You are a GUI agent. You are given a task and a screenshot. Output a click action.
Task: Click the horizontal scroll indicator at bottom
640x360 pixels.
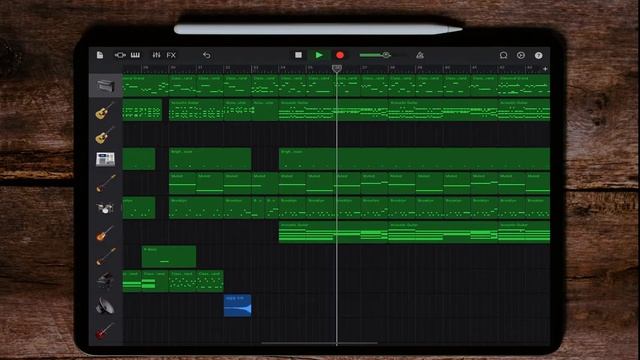point(319,343)
